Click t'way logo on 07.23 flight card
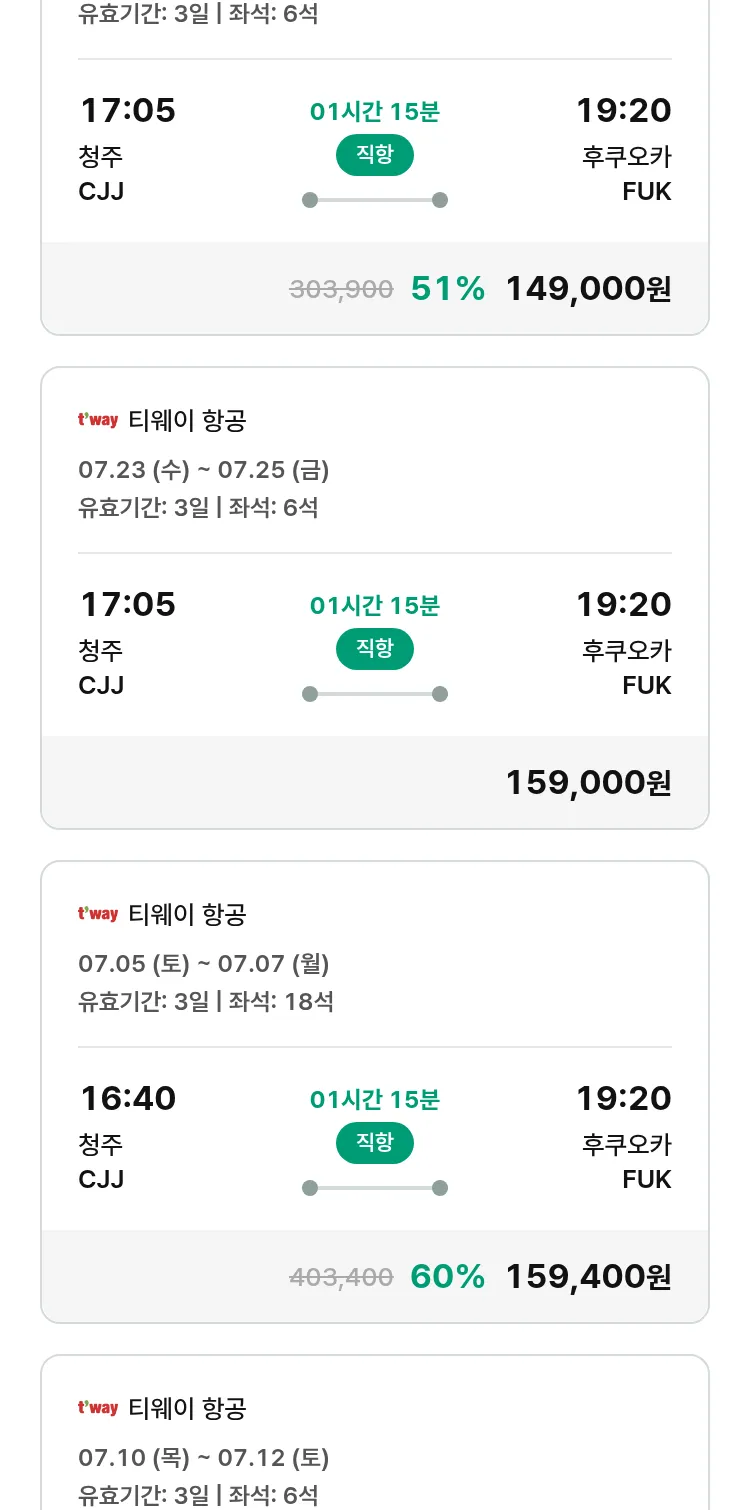This screenshot has height=1510, width=750. click(x=98, y=420)
